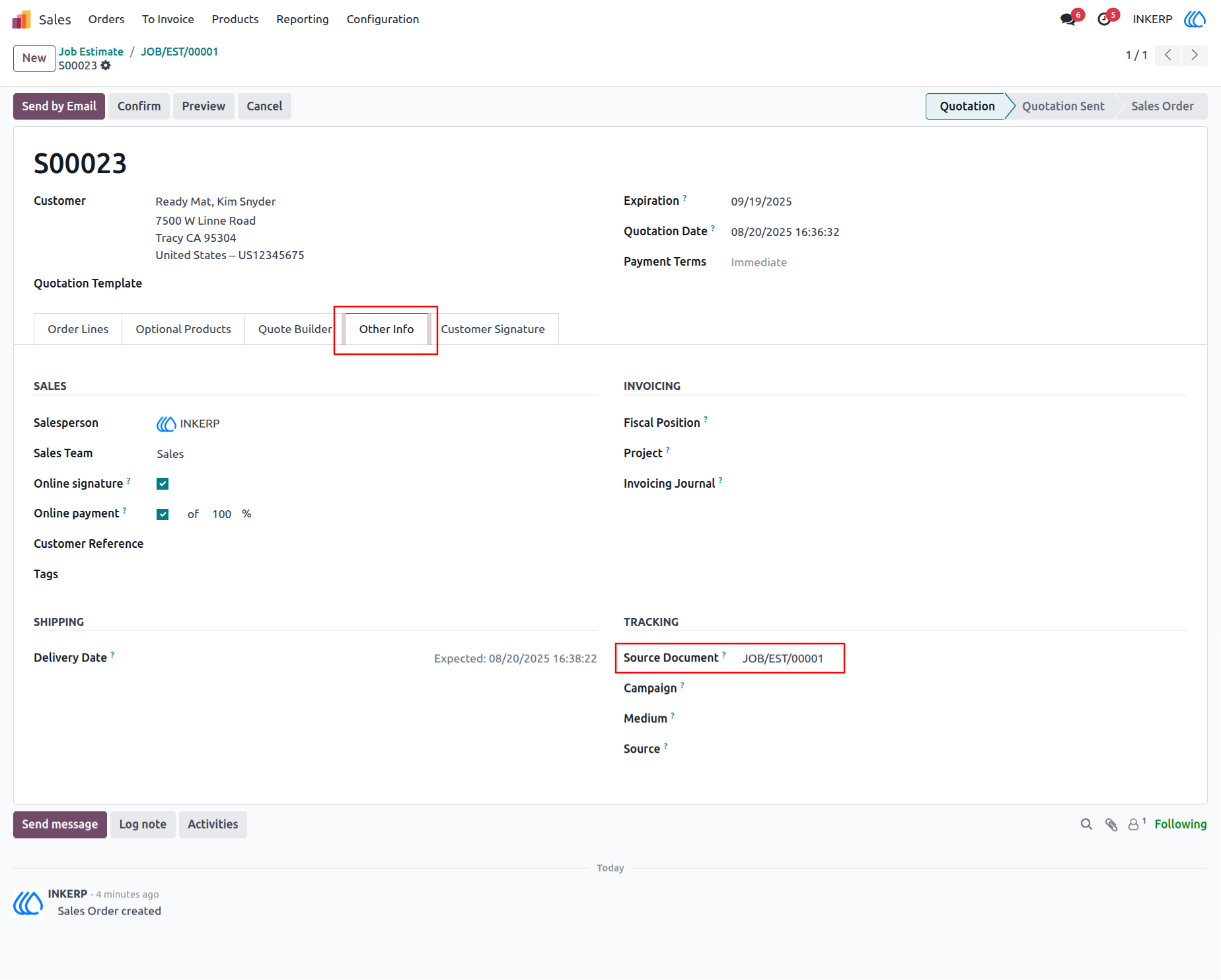Open the activities clock icon
The image size is (1221, 980).
[1104, 19]
